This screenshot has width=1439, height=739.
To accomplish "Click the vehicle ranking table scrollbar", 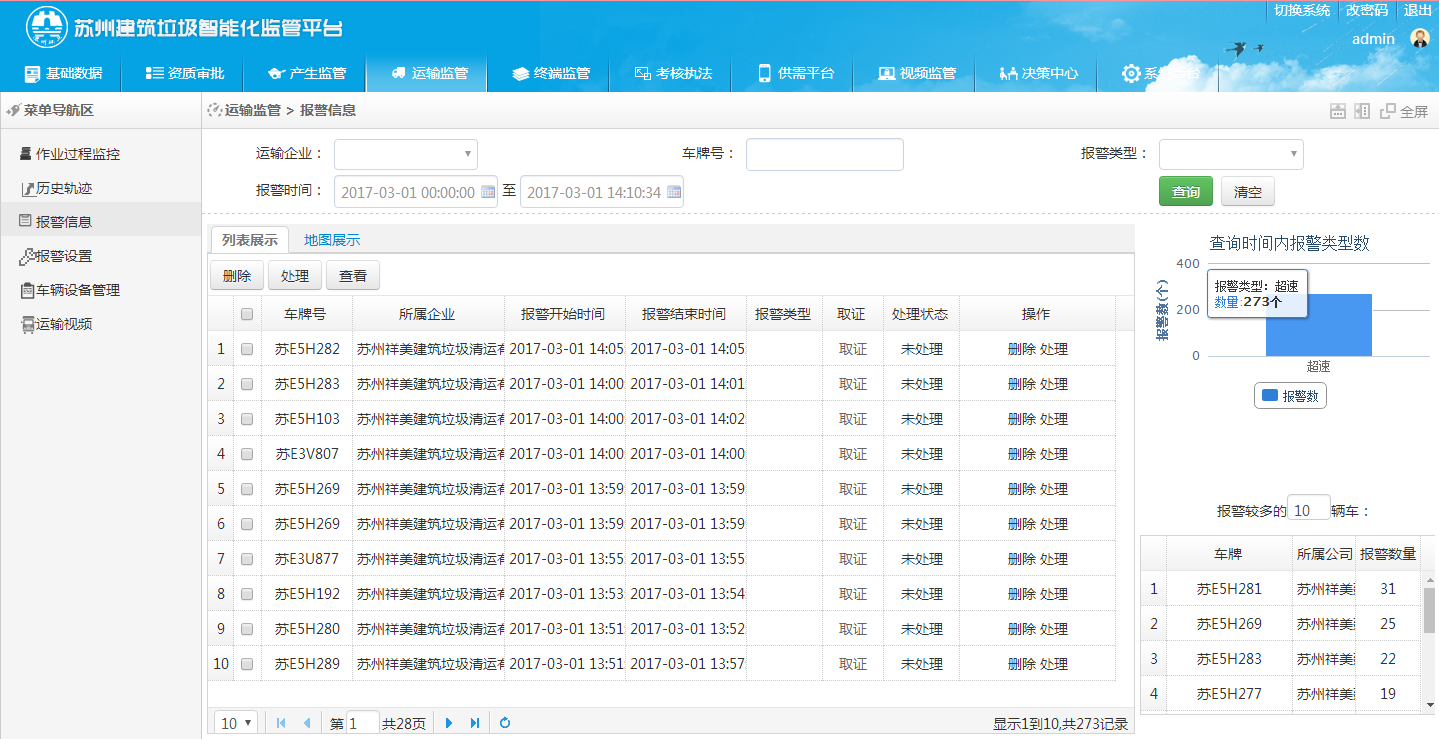I will [1431, 609].
